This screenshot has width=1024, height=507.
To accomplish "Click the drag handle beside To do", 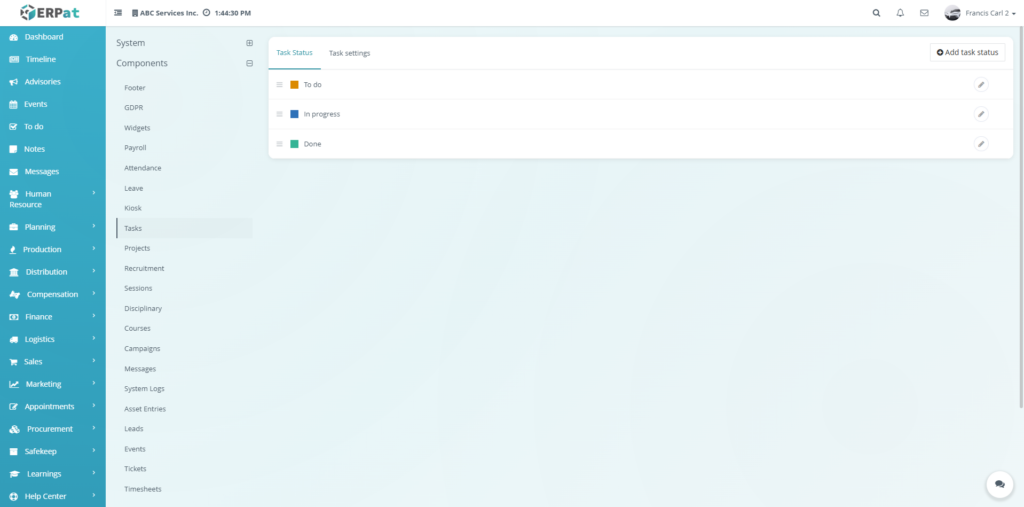I will (280, 85).
